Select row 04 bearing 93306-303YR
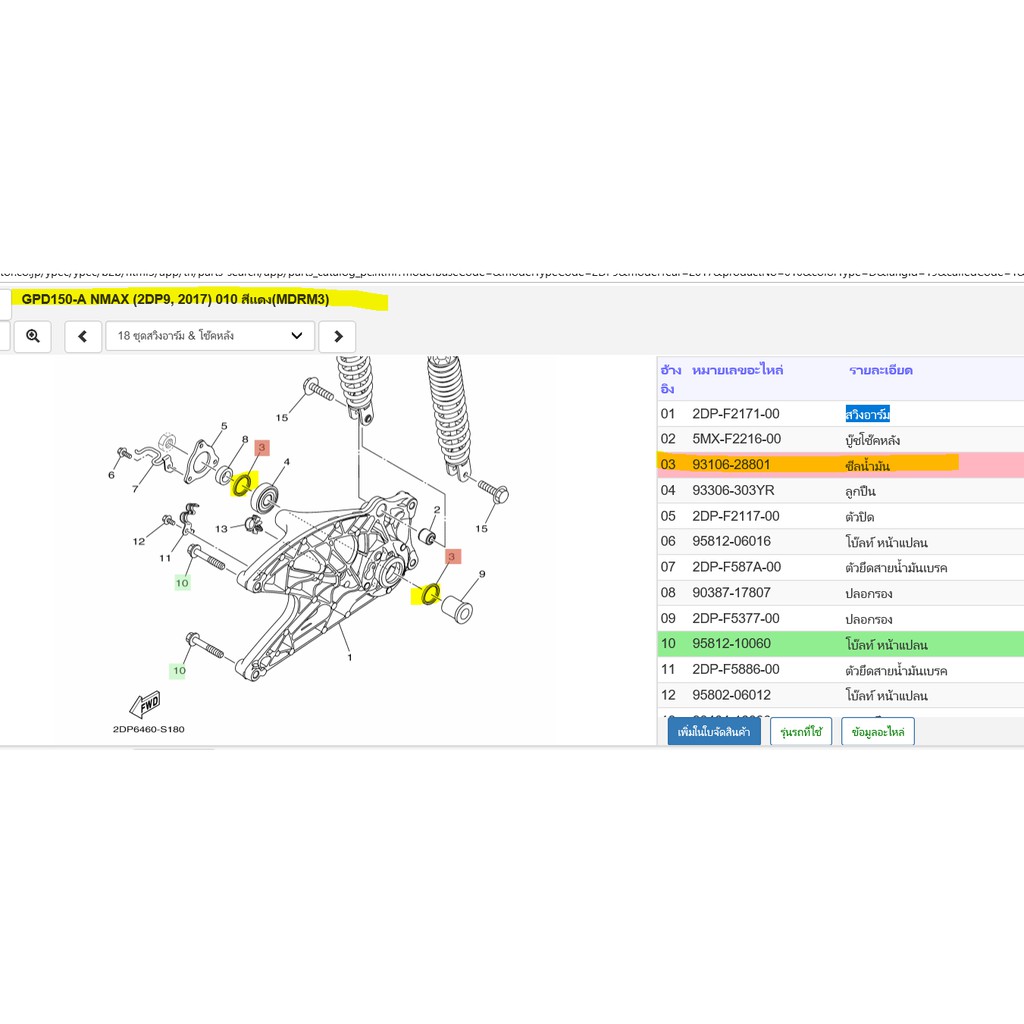 pos(840,490)
